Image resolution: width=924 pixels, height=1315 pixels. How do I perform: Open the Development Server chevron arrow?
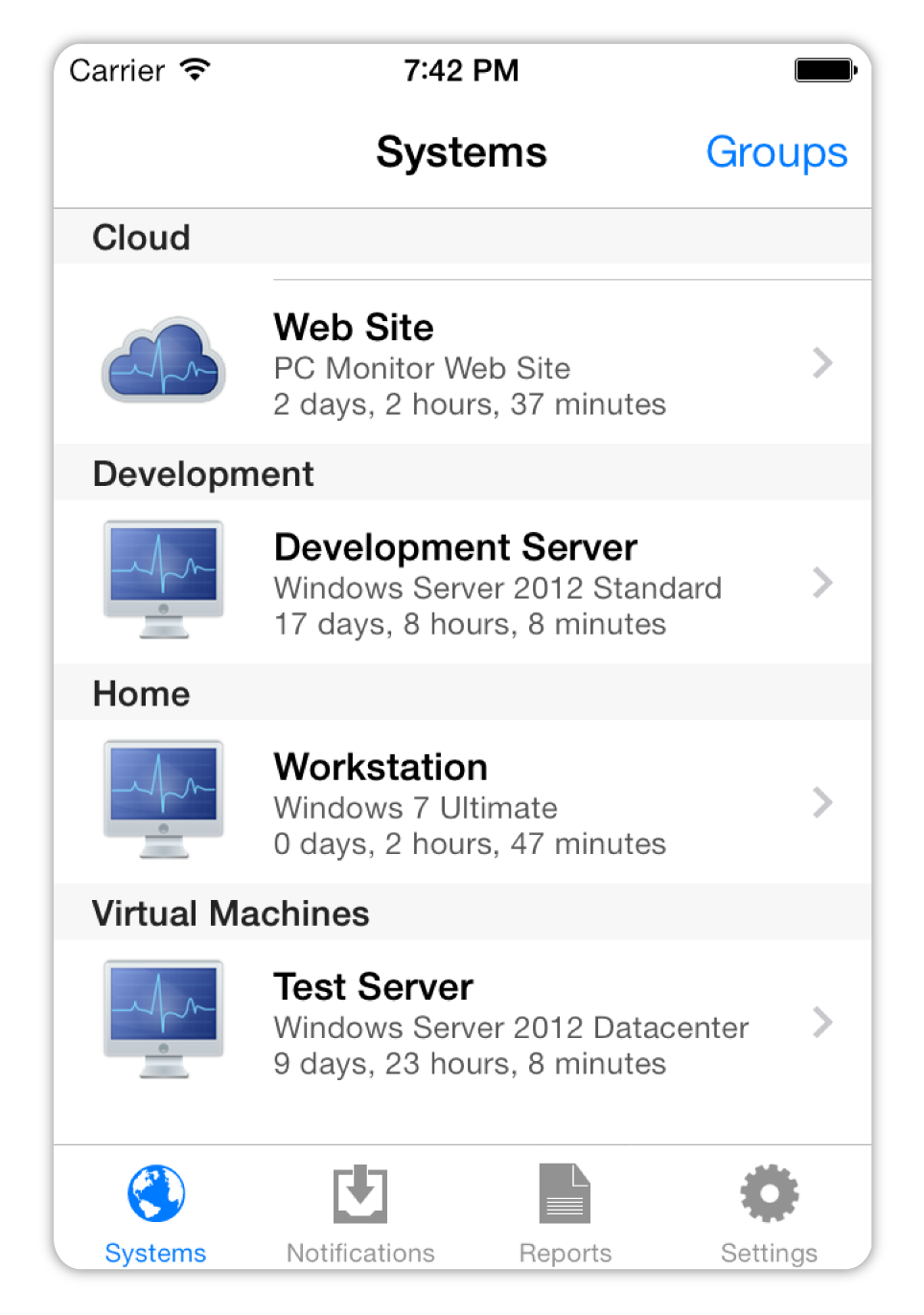point(822,582)
